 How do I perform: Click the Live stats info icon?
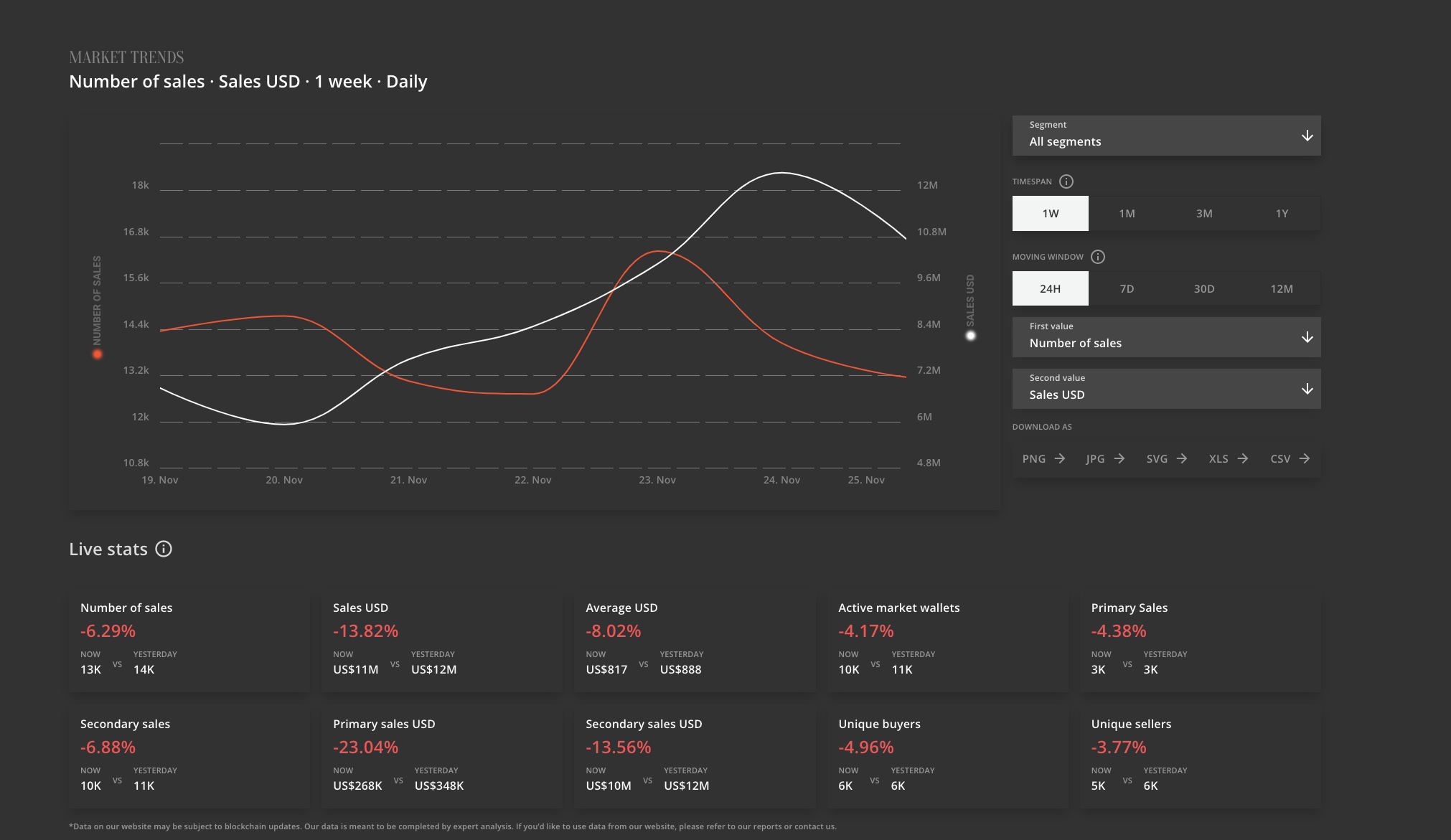click(164, 549)
